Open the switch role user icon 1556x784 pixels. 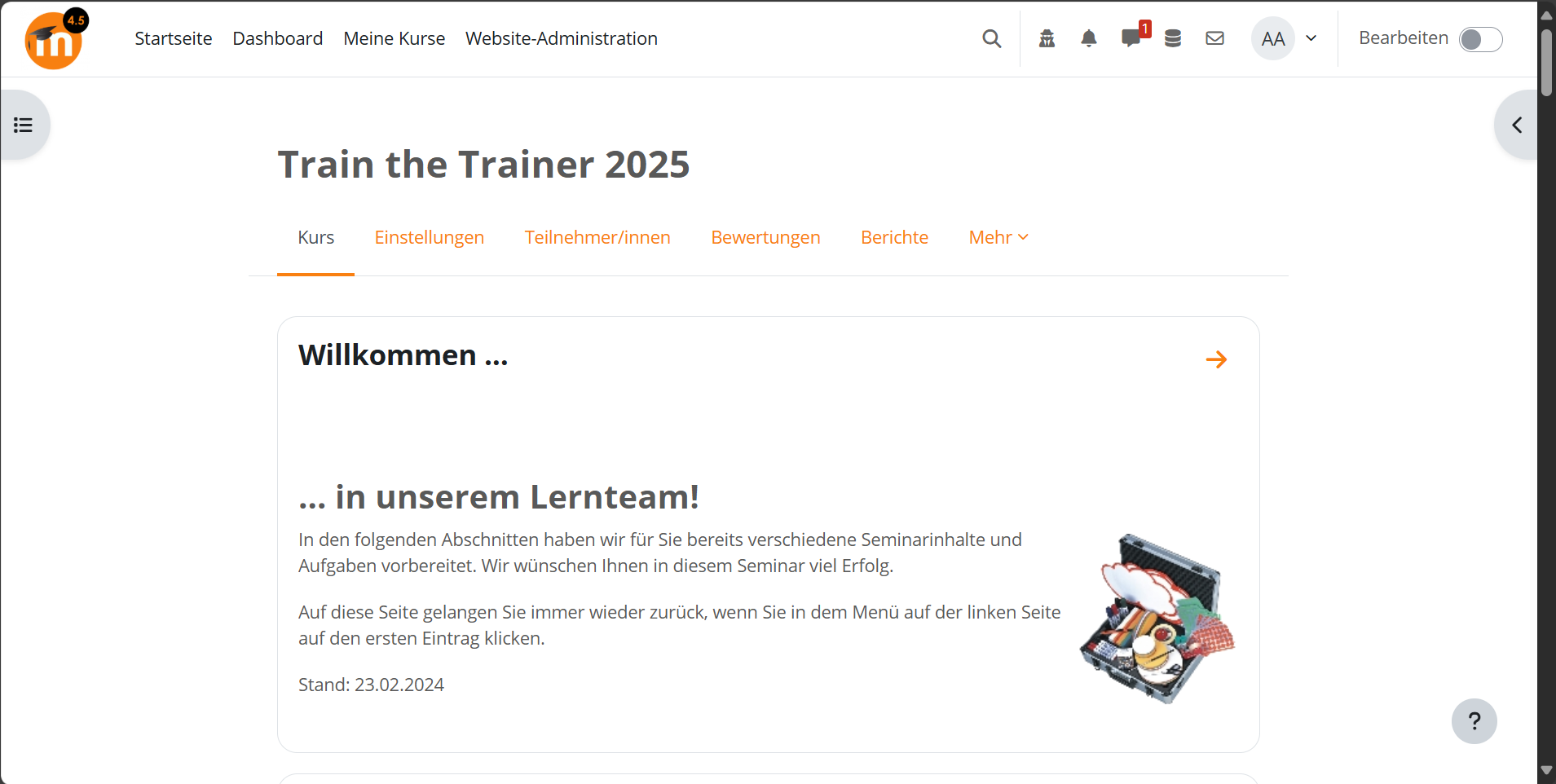coord(1047,38)
